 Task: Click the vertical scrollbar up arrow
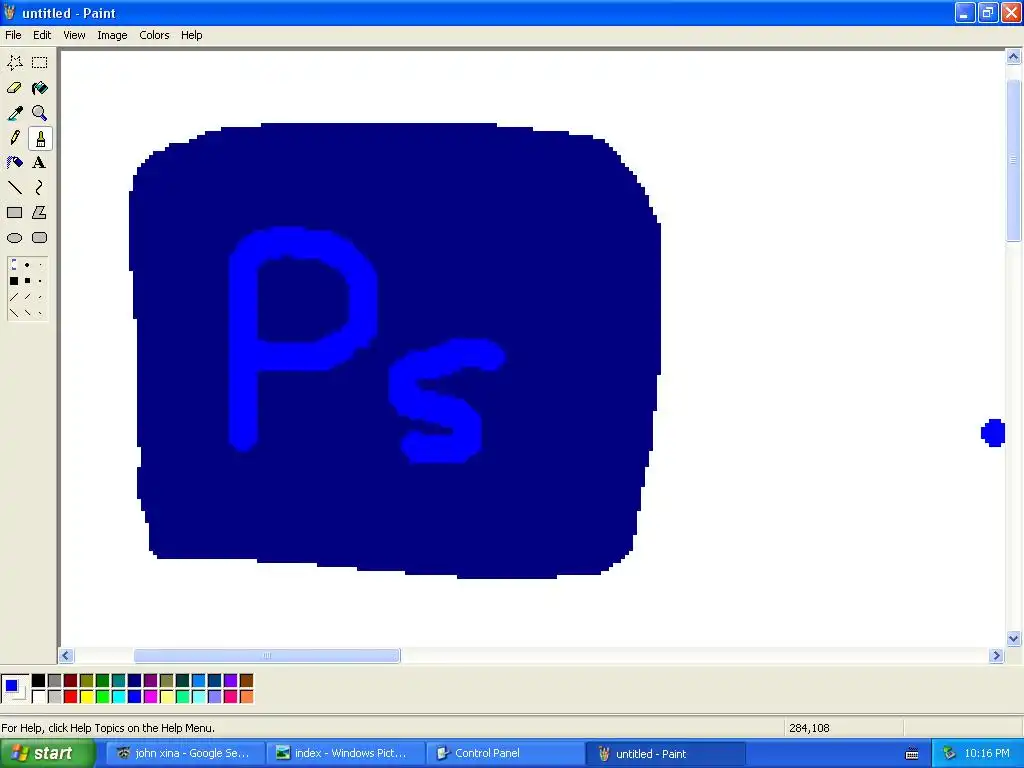click(x=1014, y=57)
